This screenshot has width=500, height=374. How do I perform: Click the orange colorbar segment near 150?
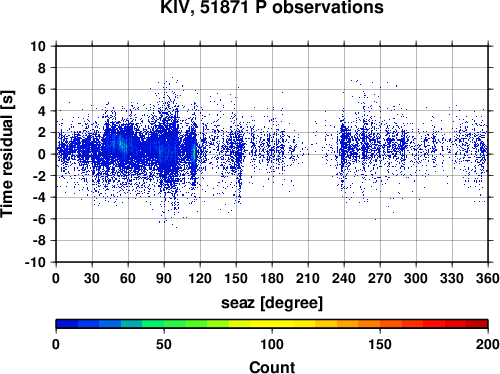tap(380, 323)
